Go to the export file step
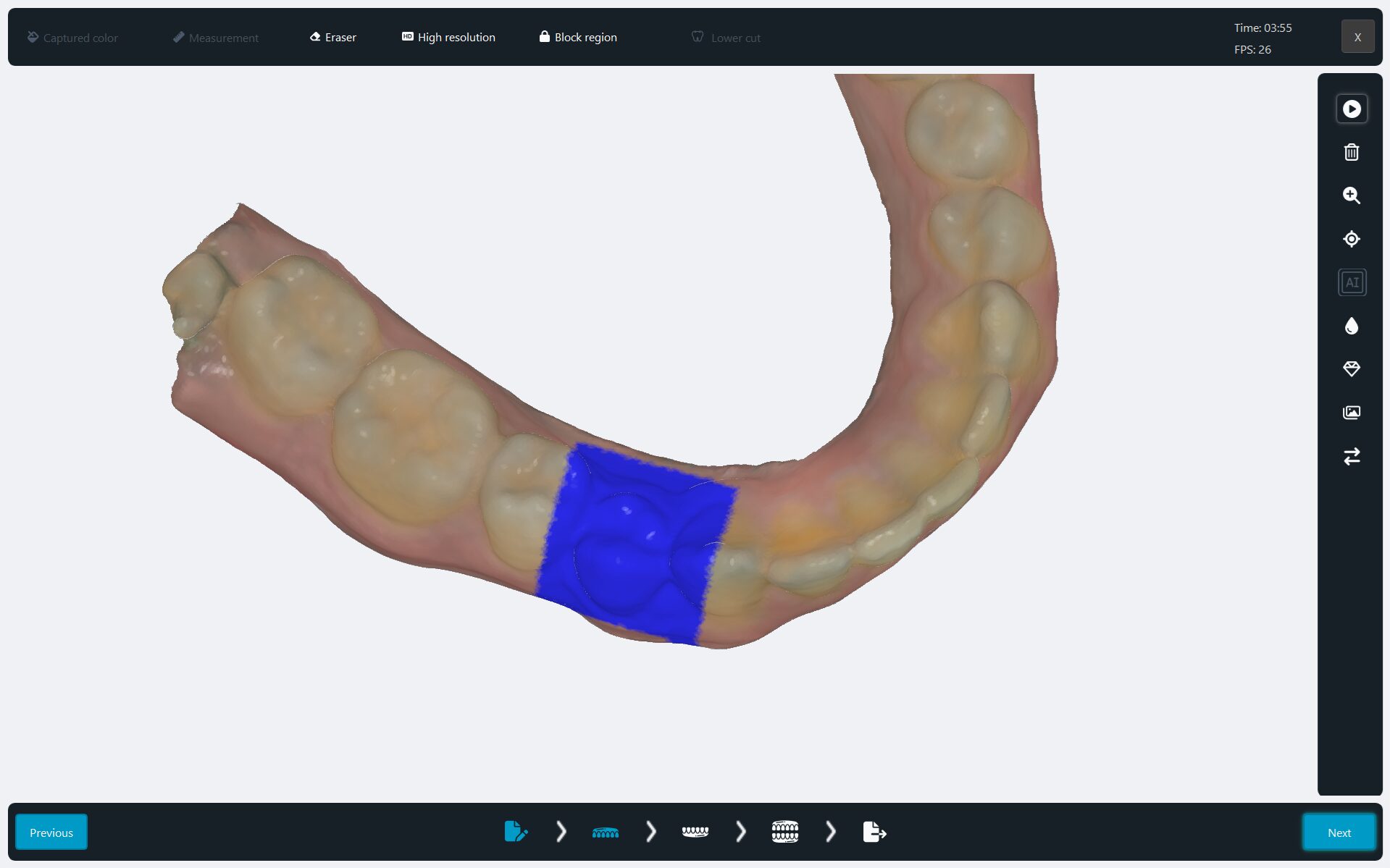1390x868 pixels. click(874, 832)
